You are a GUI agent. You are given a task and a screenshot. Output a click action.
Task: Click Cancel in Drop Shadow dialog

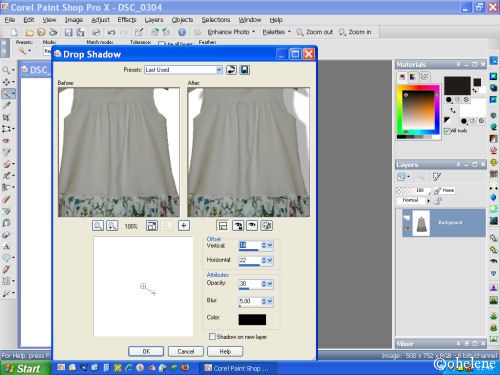pyautogui.click(x=186, y=351)
